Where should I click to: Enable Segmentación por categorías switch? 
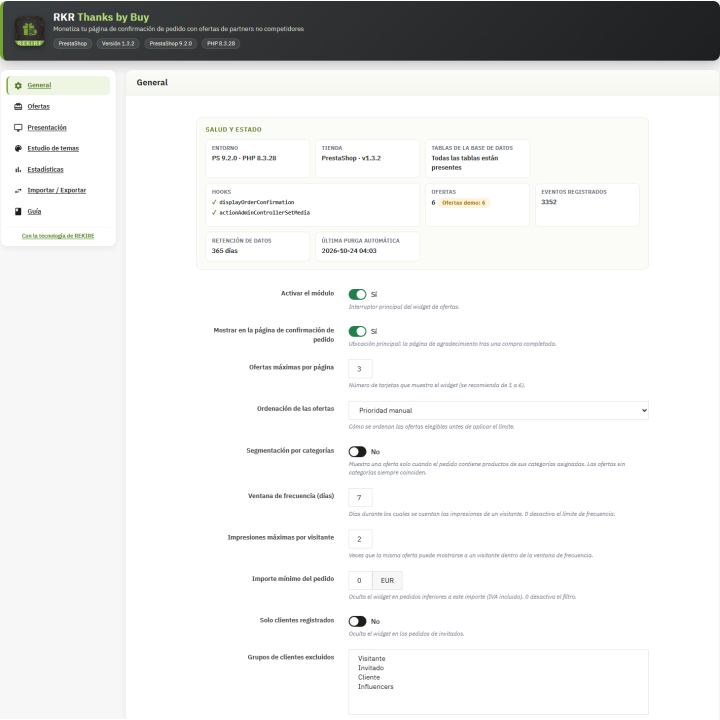pos(357,452)
